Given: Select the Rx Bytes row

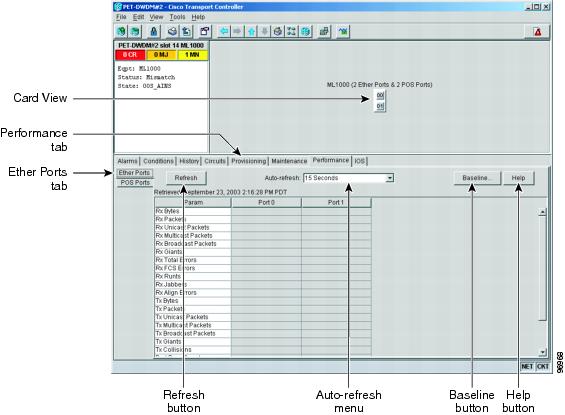Looking at the screenshot, I should (x=263, y=211).
